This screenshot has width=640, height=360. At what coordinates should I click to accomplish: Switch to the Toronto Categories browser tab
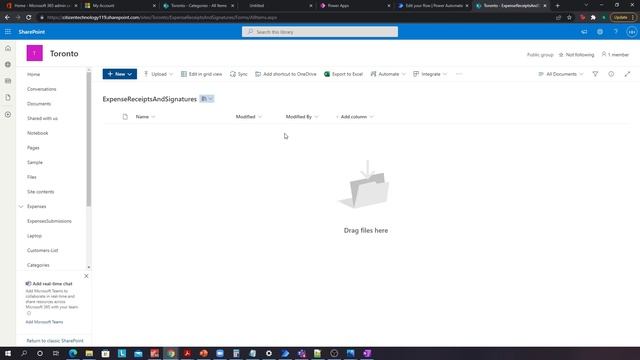tap(198, 6)
